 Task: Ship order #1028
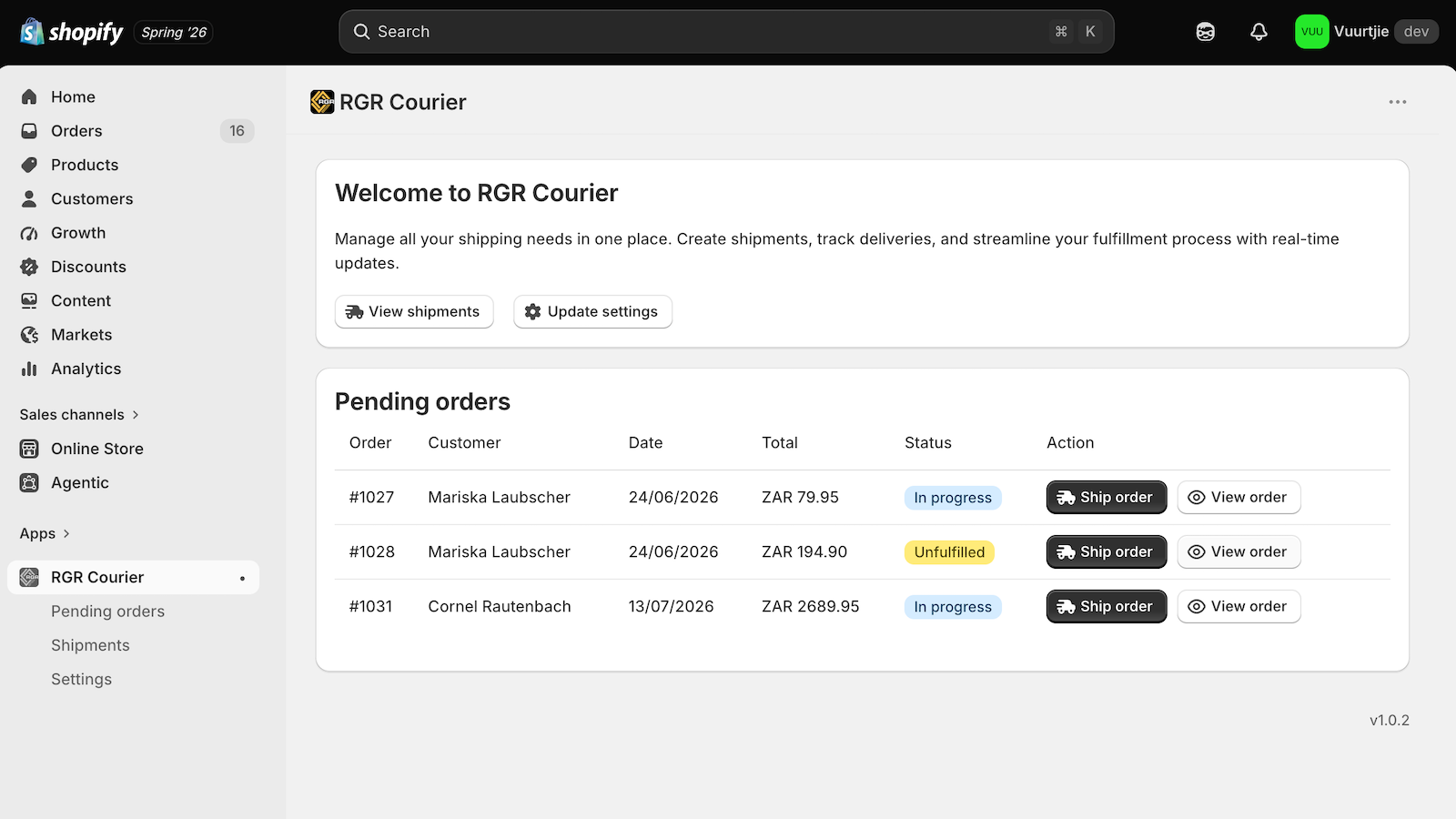click(x=1107, y=552)
